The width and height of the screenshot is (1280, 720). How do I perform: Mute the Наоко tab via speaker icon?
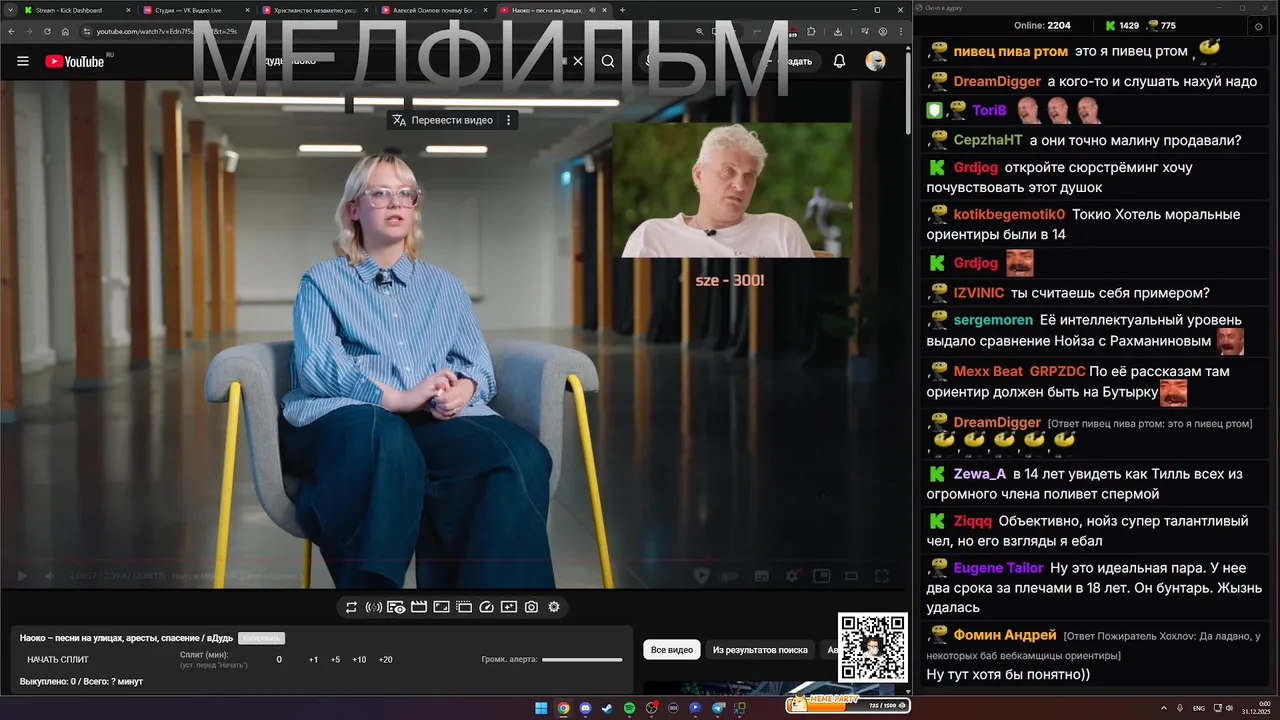pos(592,10)
